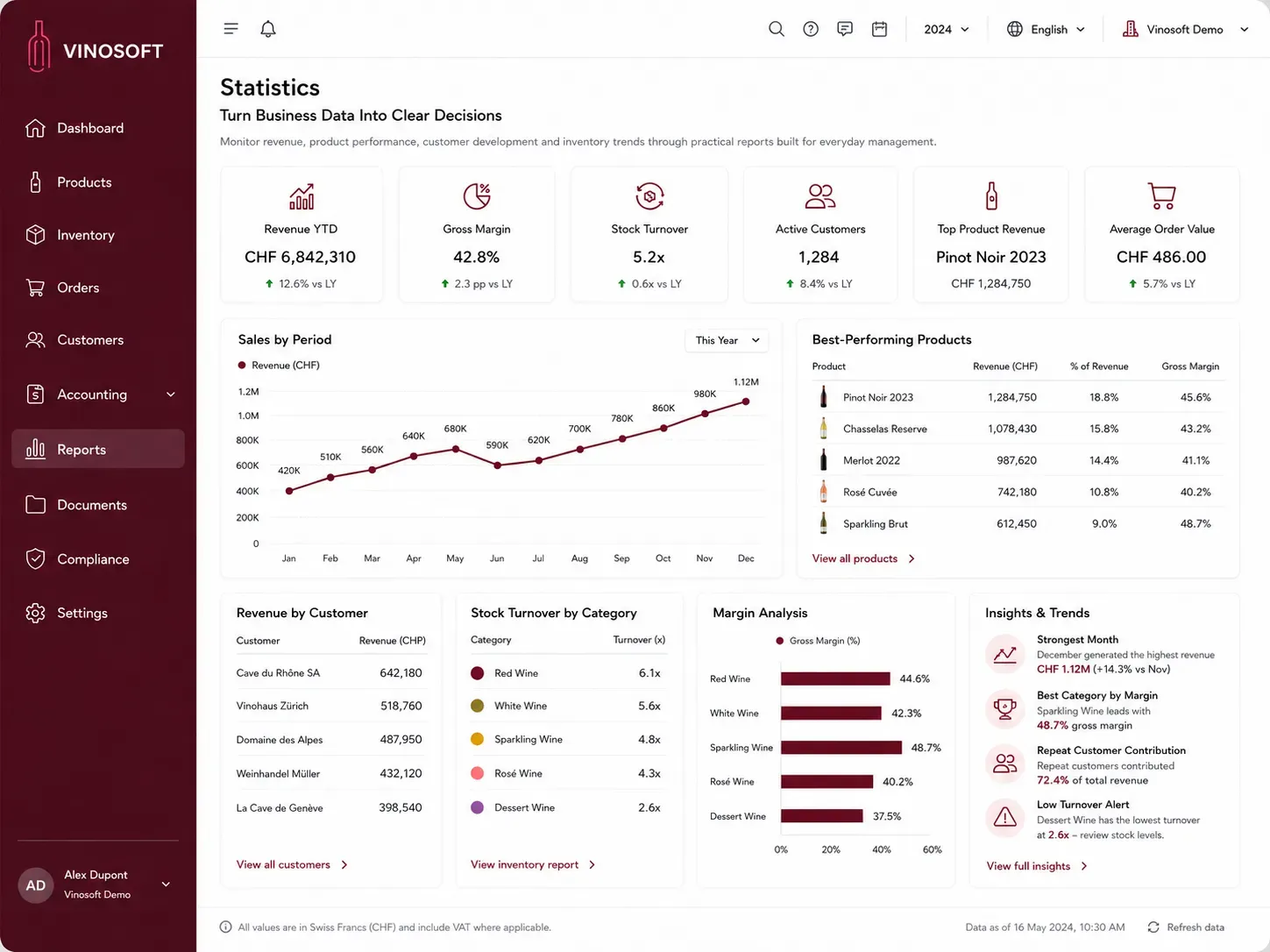Click the Low Turnover Alert warning icon
This screenshot has height=952, width=1270.
point(1004,818)
